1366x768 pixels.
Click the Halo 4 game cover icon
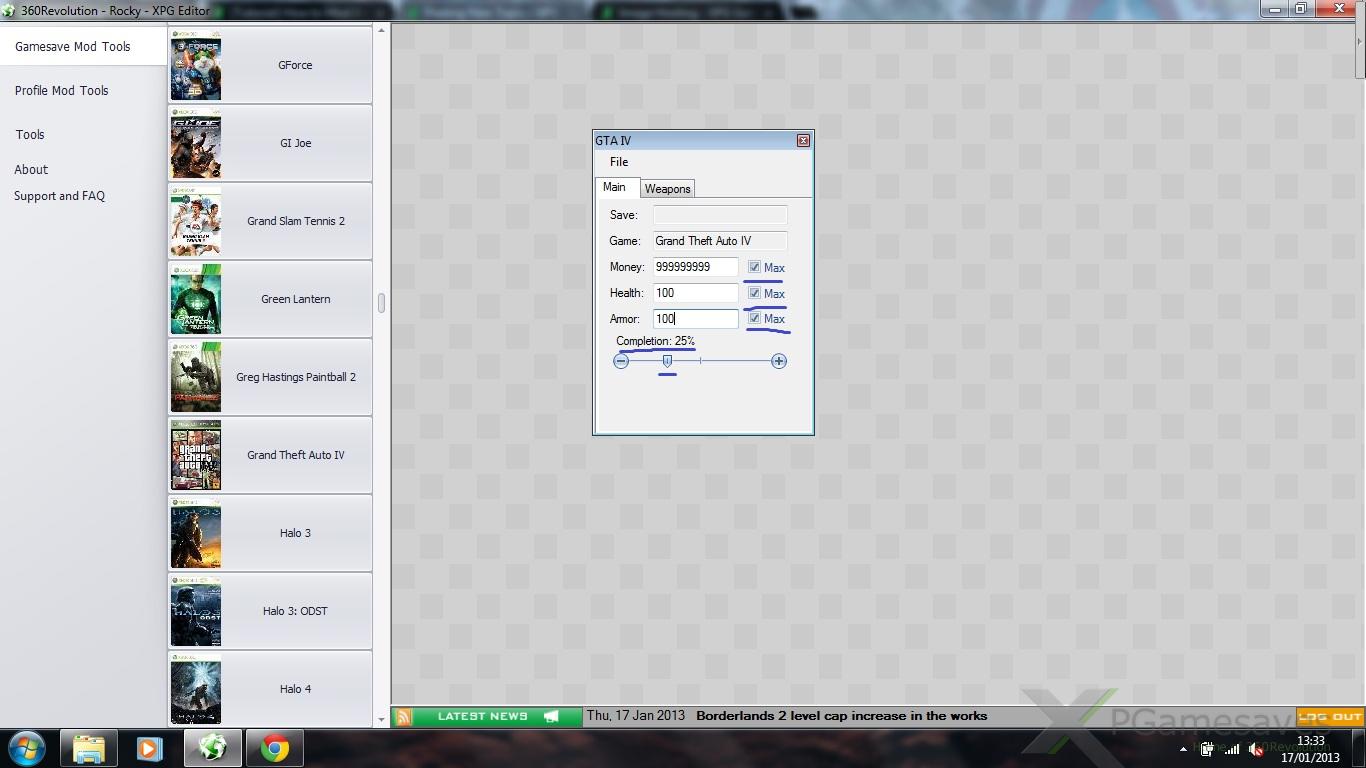195,689
